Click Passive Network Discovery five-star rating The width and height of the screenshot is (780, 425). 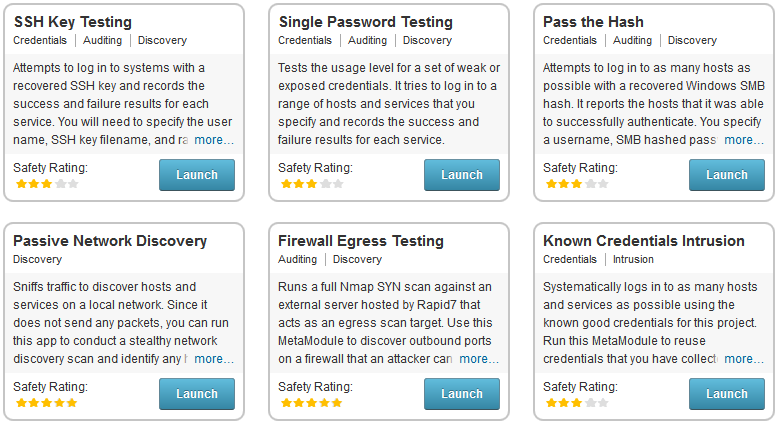[46, 403]
